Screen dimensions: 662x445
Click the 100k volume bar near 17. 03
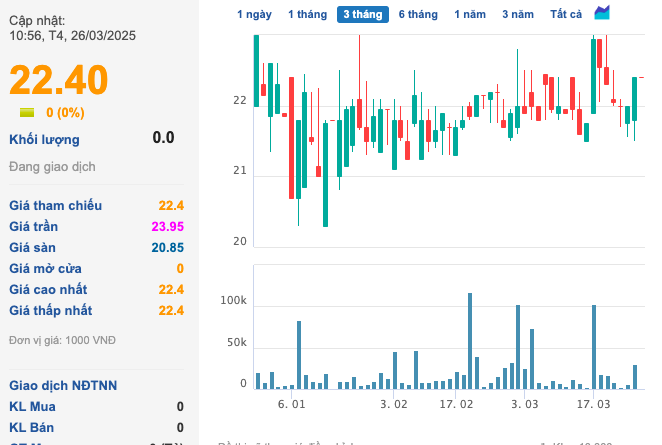(594, 347)
